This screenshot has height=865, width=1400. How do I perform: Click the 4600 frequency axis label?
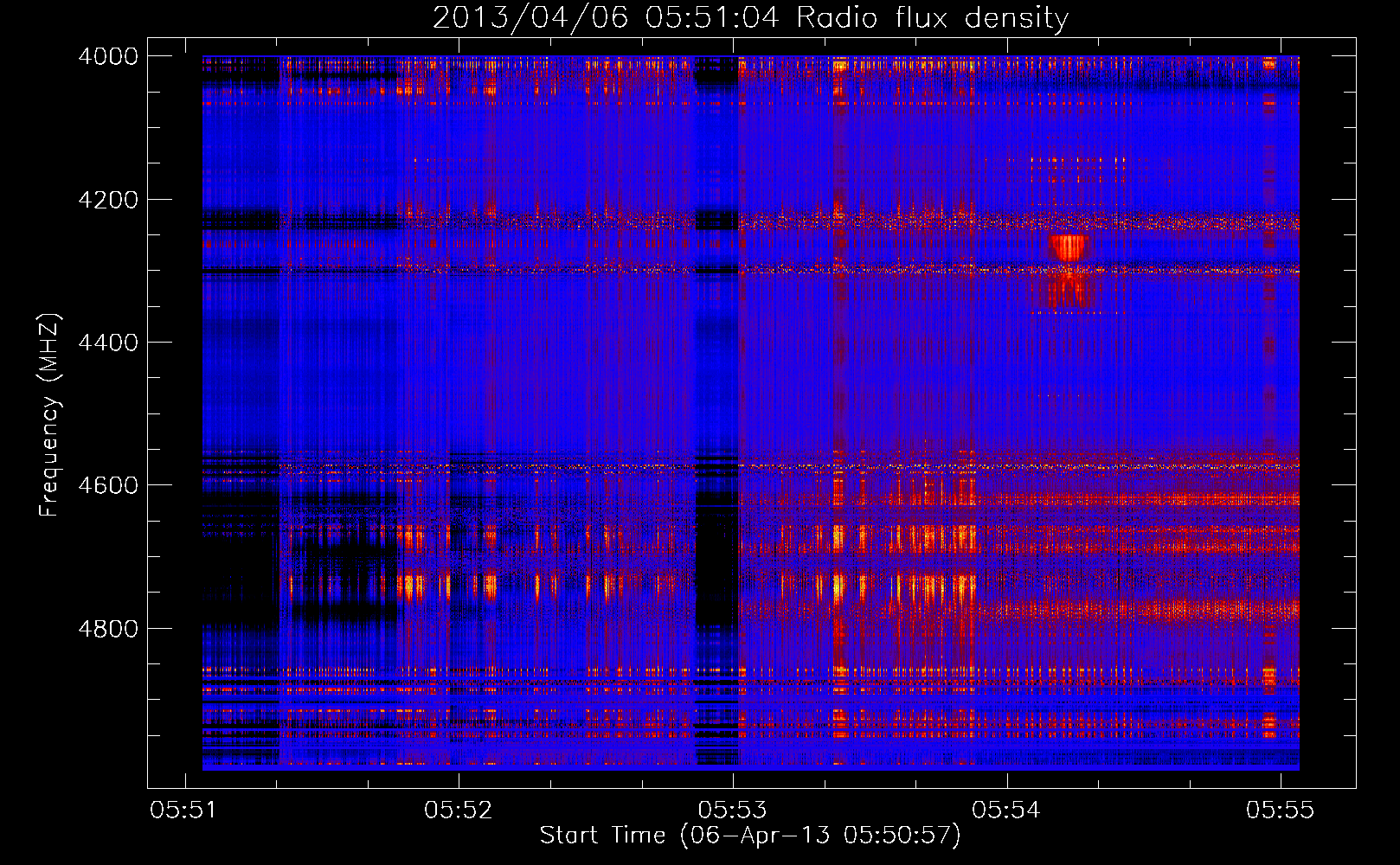tap(108, 485)
